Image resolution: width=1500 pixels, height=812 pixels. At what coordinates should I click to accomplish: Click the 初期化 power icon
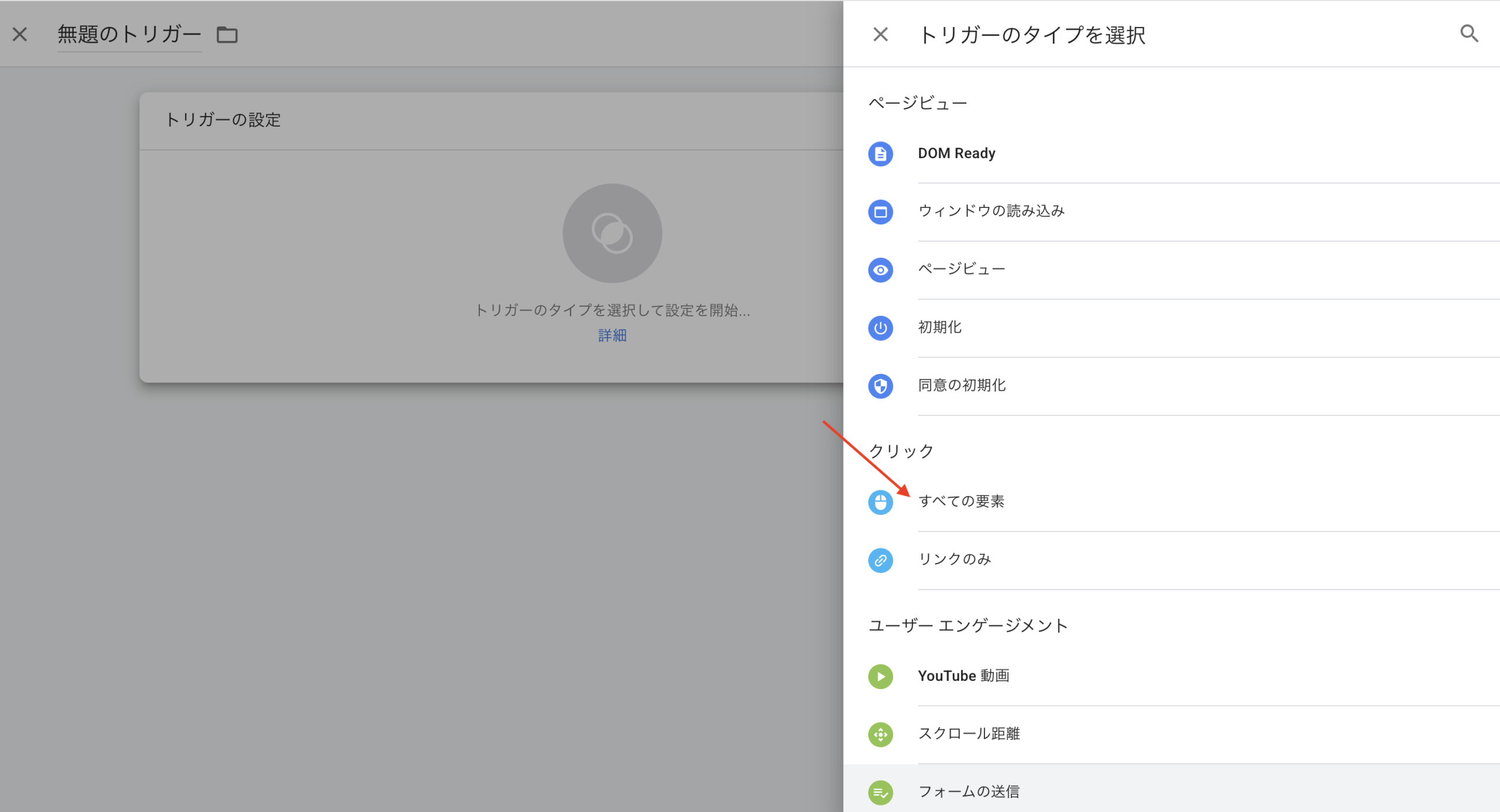[x=880, y=328]
